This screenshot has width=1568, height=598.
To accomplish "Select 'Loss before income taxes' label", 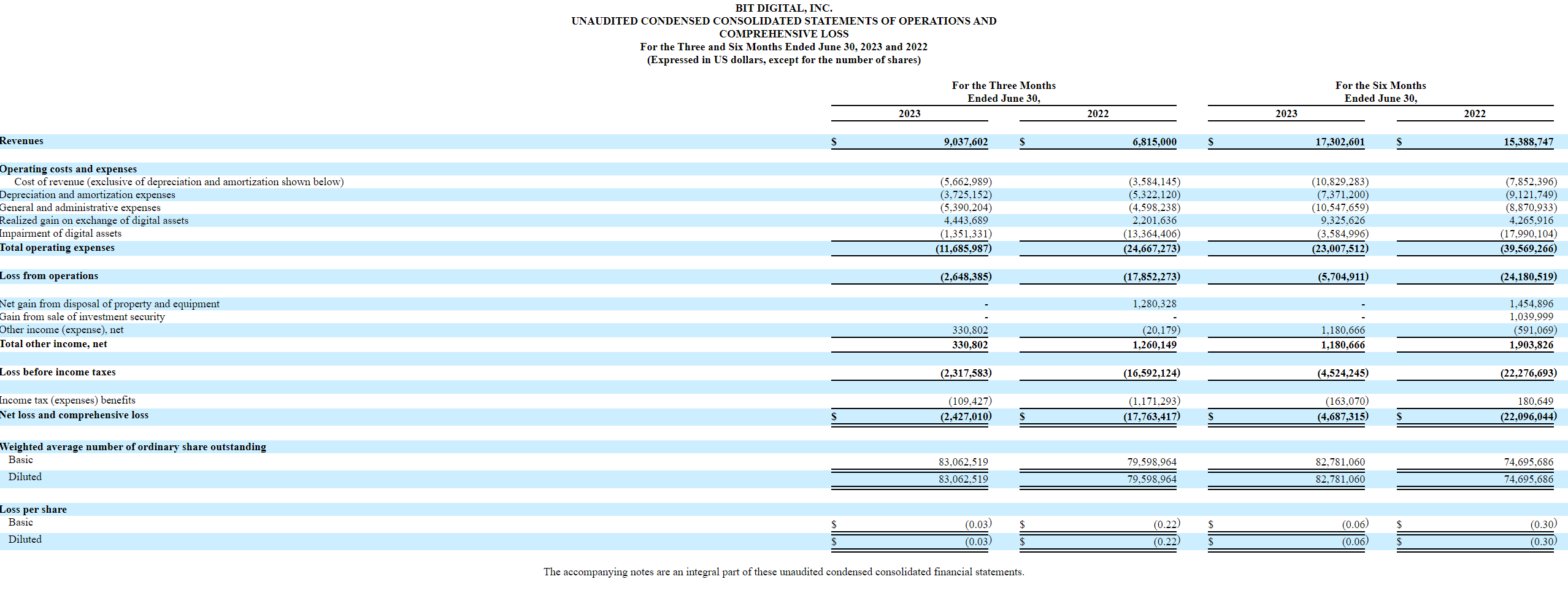I will [x=58, y=372].
